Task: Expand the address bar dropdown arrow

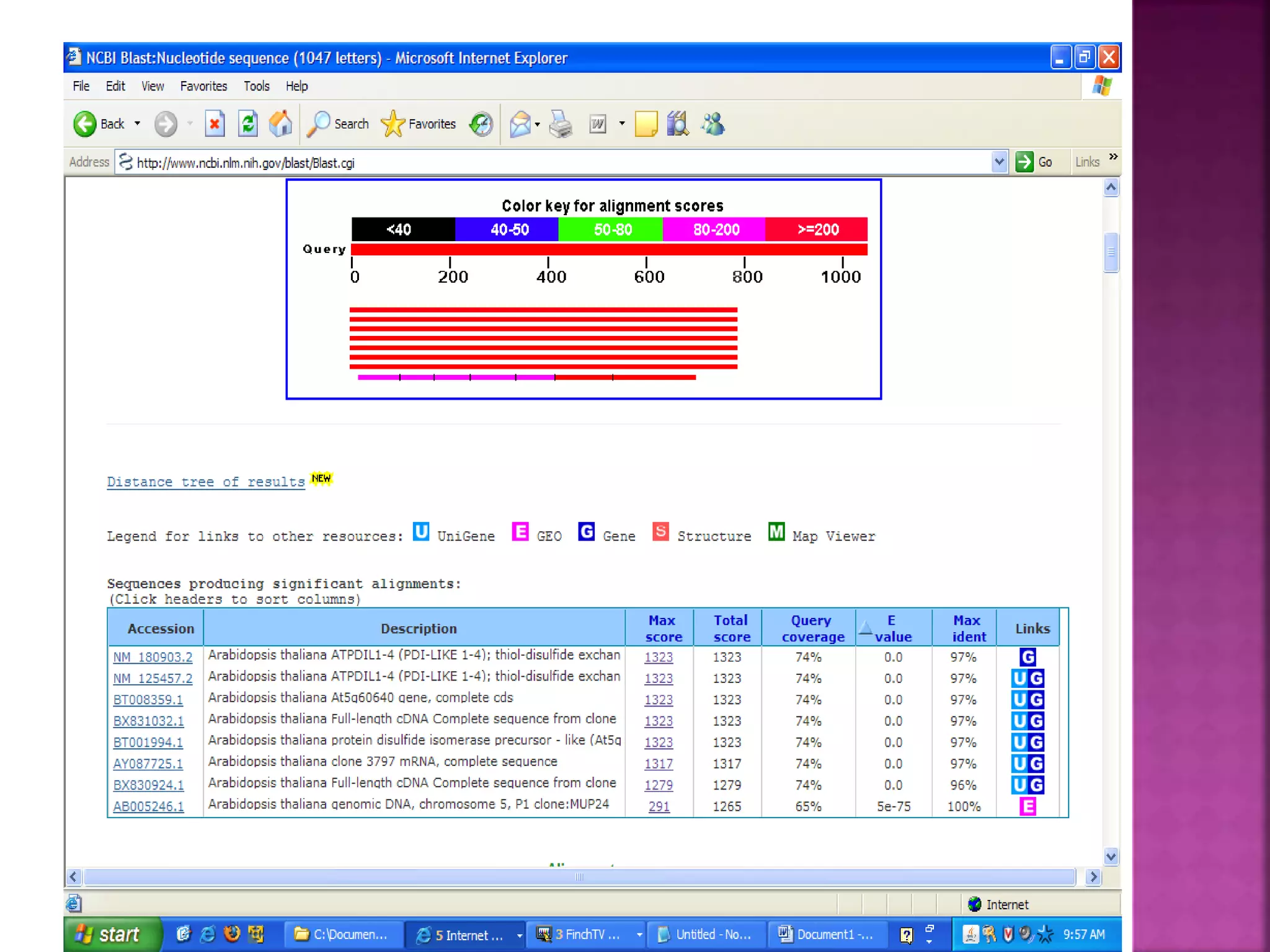Action: [x=998, y=162]
